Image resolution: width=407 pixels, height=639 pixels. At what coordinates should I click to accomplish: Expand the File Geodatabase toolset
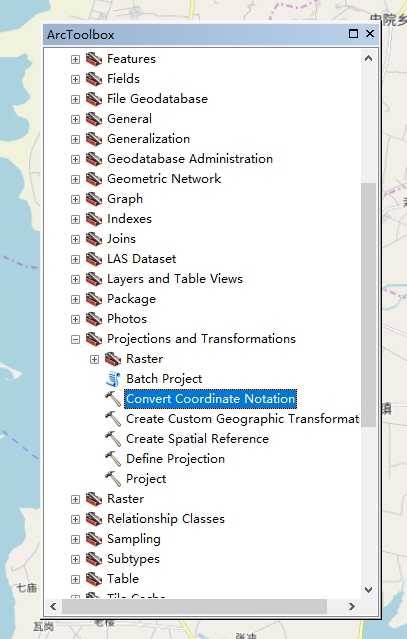click(x=75, y=99)
